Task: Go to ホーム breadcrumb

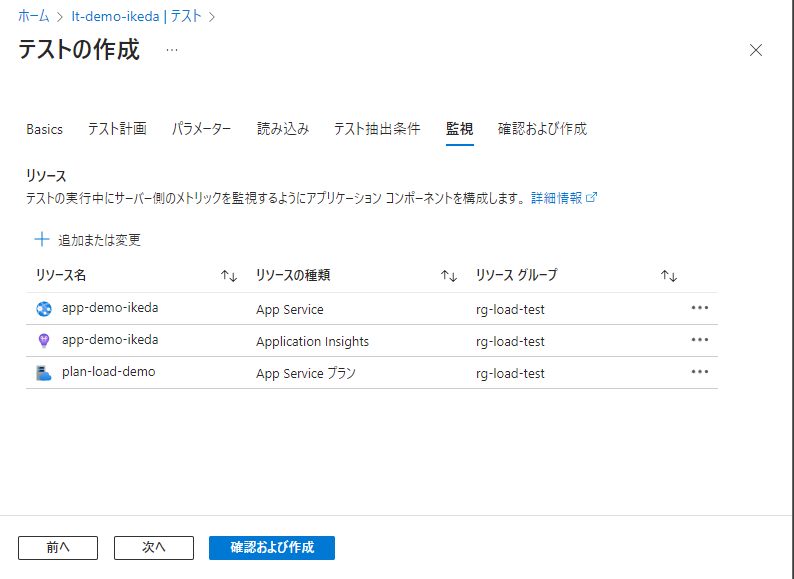Action: tap(34, 16)
